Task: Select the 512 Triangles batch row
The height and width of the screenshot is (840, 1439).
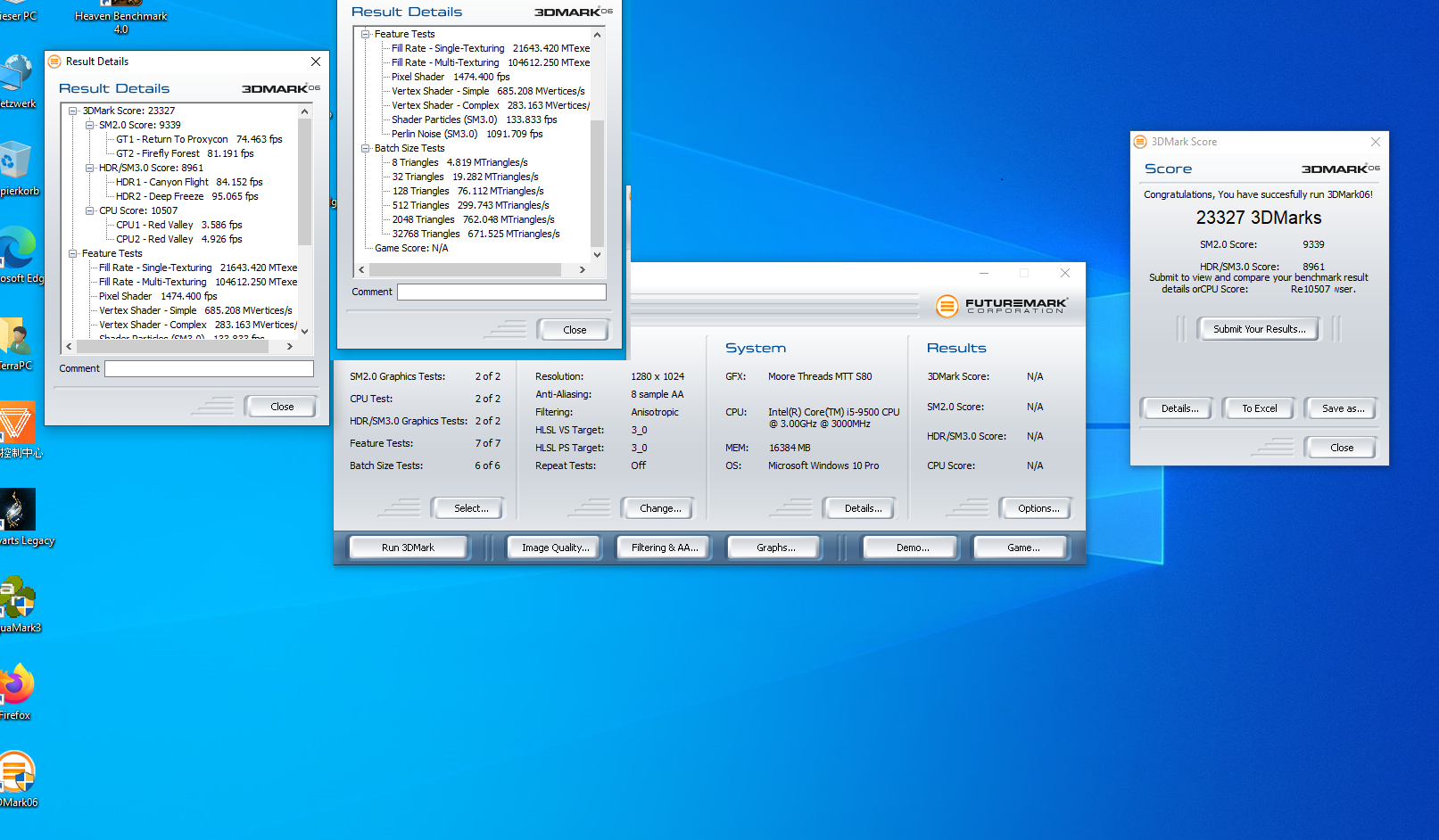Action: [470, 206]
